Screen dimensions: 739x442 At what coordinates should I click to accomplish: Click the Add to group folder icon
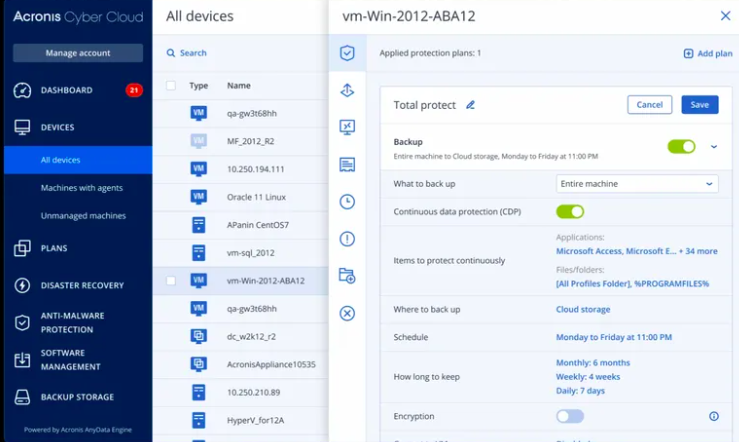[x=347, y=275]
